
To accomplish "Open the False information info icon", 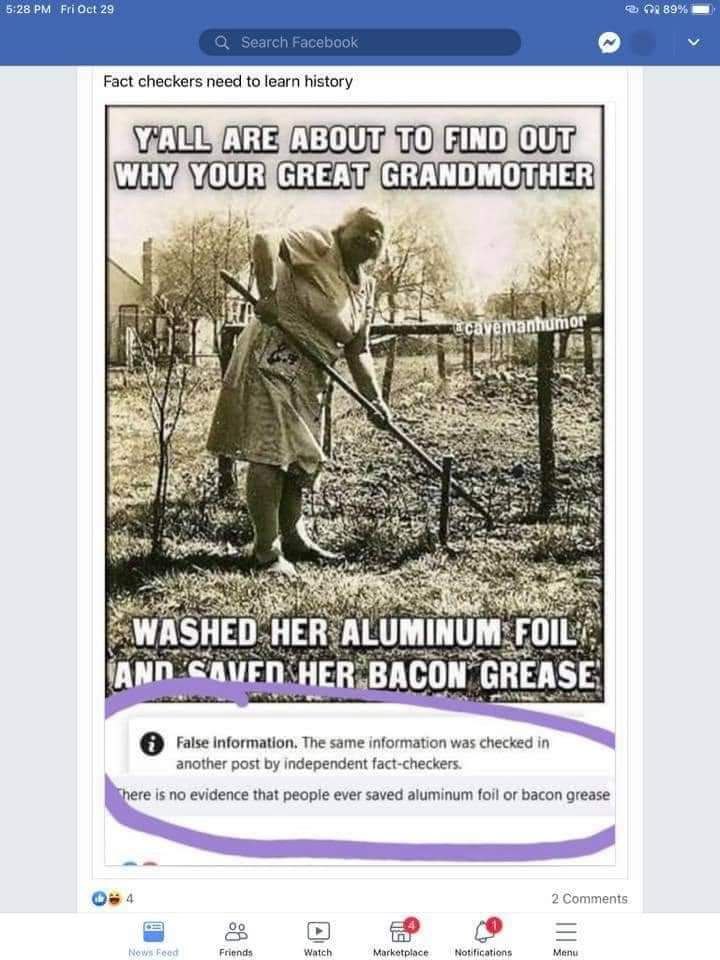I will [152, 743].
